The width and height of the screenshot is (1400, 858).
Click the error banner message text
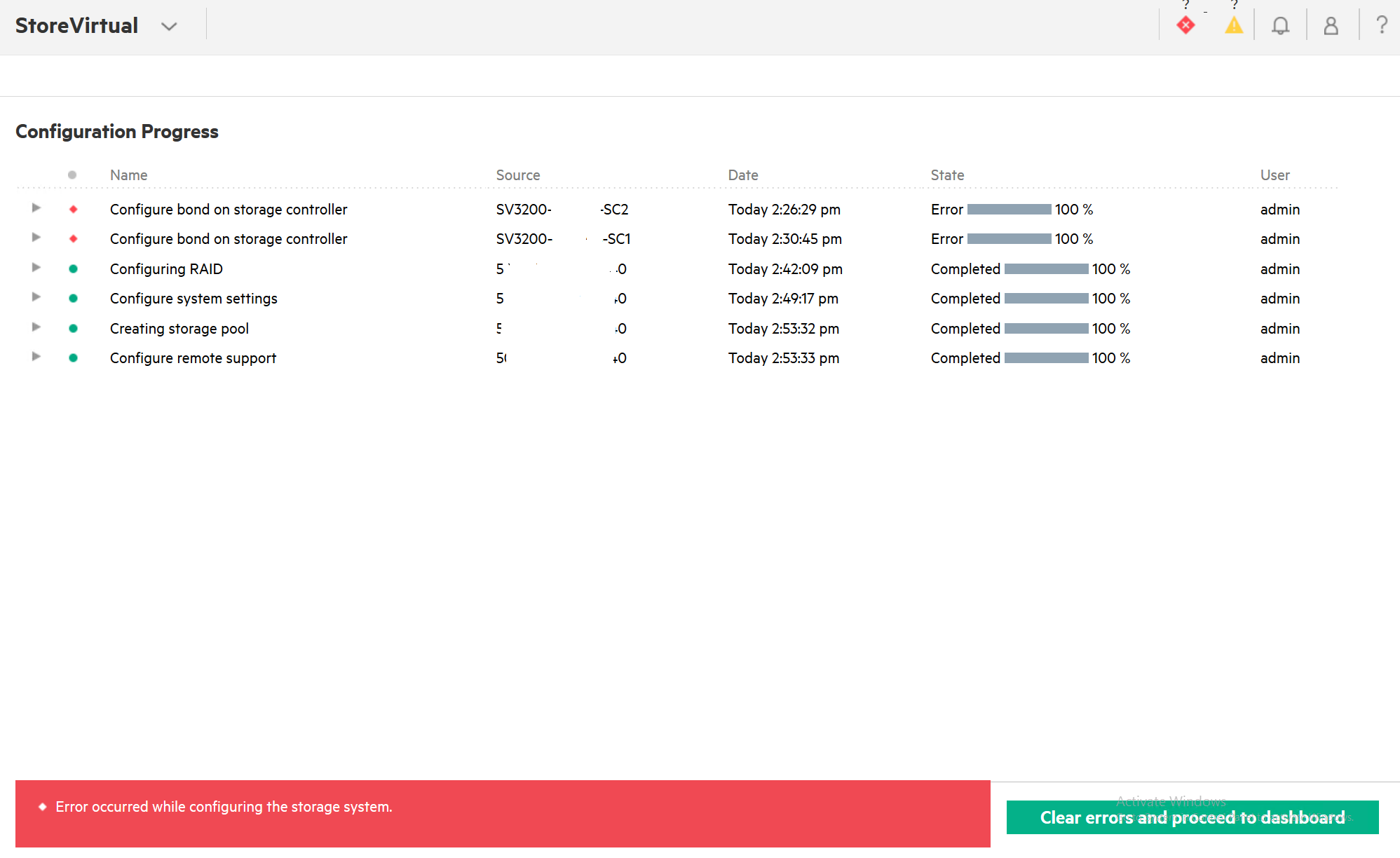(x=224, y=807)
